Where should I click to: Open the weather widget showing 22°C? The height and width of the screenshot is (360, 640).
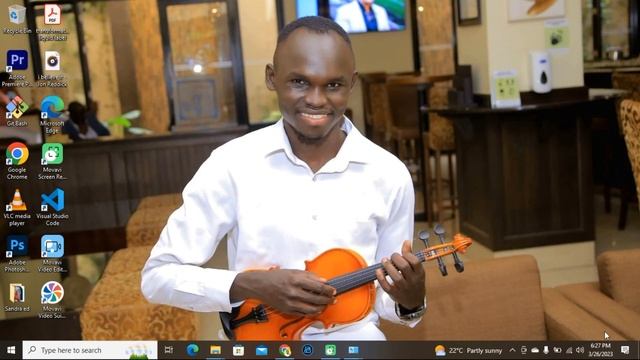click(x=469, y=350)
